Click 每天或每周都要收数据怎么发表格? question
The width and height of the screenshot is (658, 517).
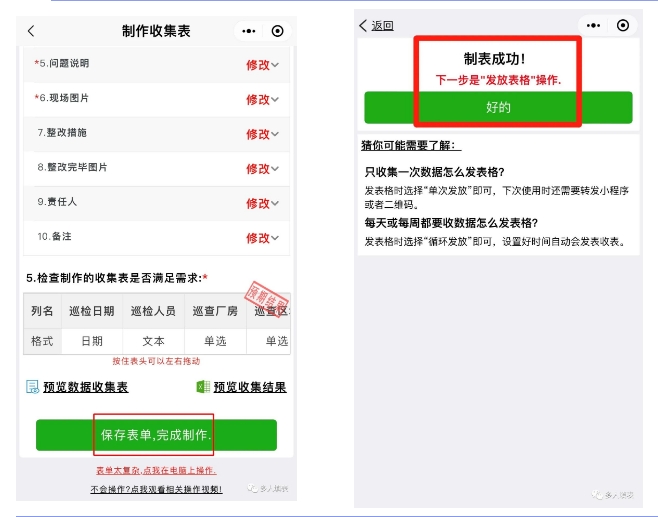[451, 223]
